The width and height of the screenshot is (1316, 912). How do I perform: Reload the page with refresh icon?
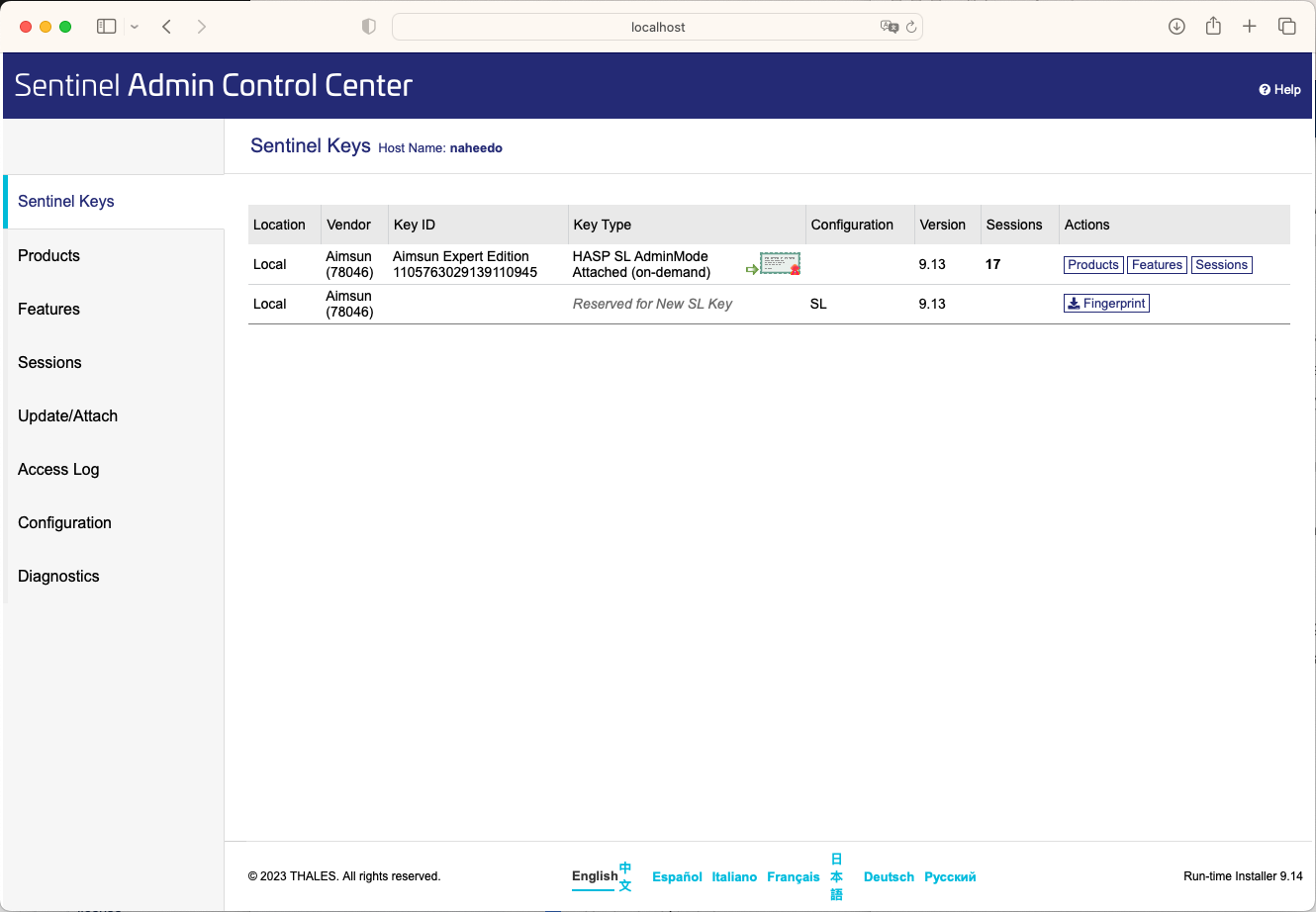(911, 28)
